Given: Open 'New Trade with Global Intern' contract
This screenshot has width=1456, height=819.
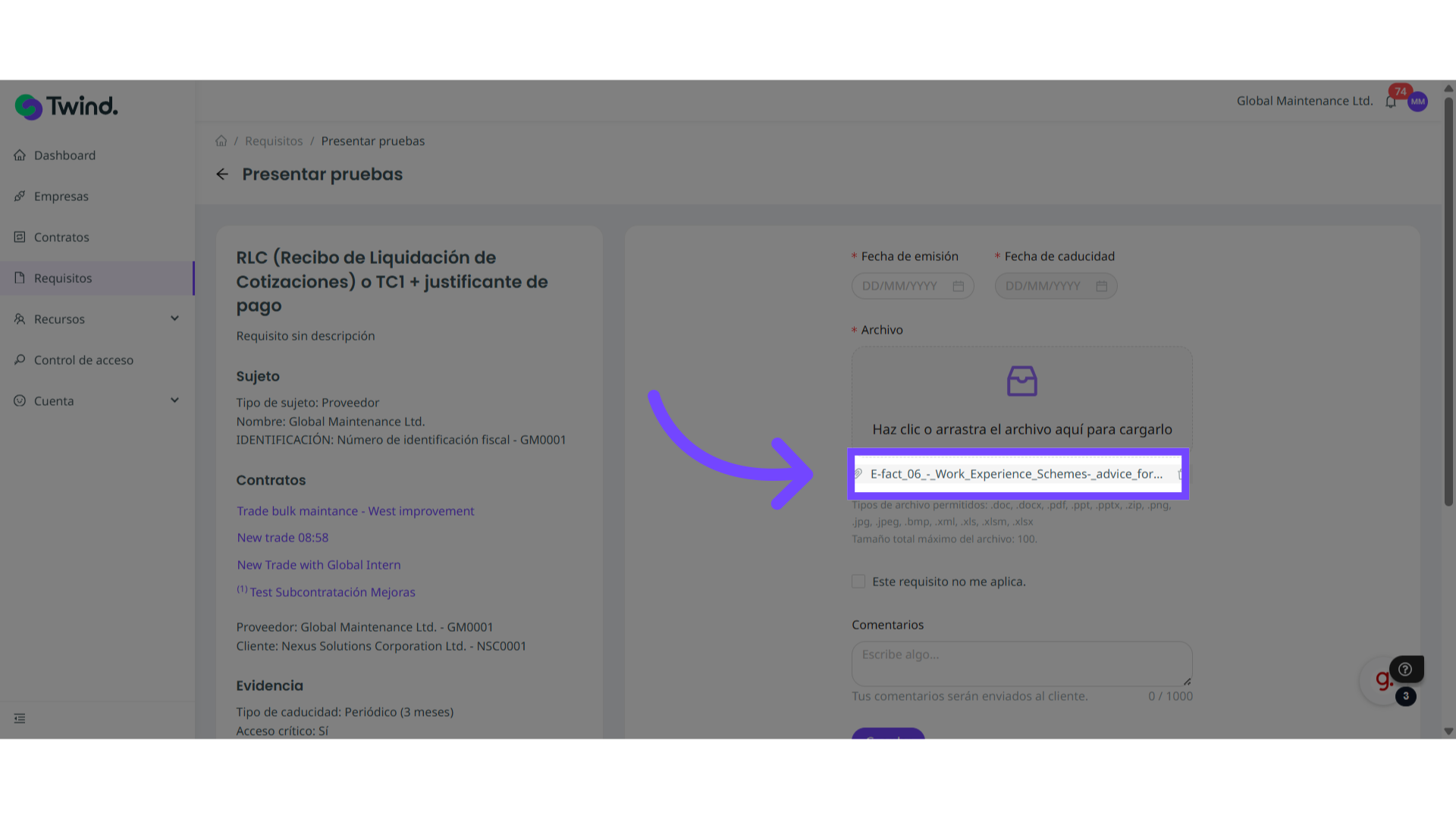Looking at the screenshot, I should [x=318, y=565].
